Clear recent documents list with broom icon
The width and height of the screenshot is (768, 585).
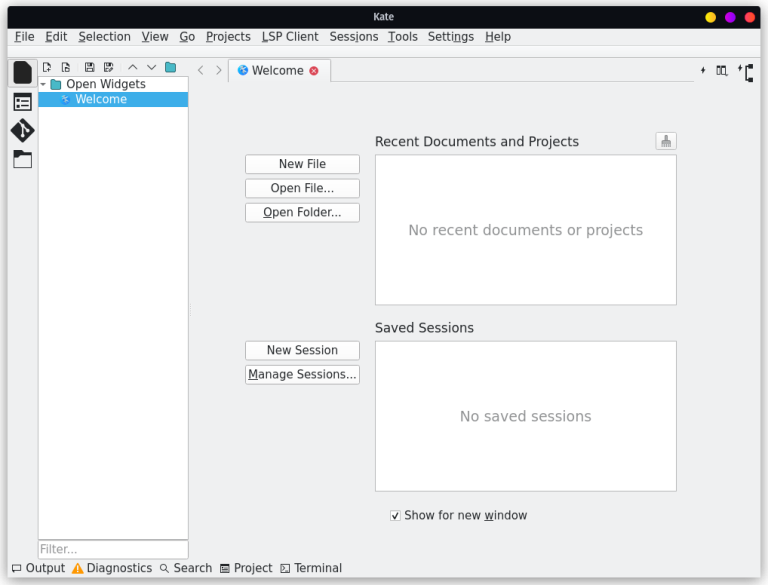(x=666, y=141)
